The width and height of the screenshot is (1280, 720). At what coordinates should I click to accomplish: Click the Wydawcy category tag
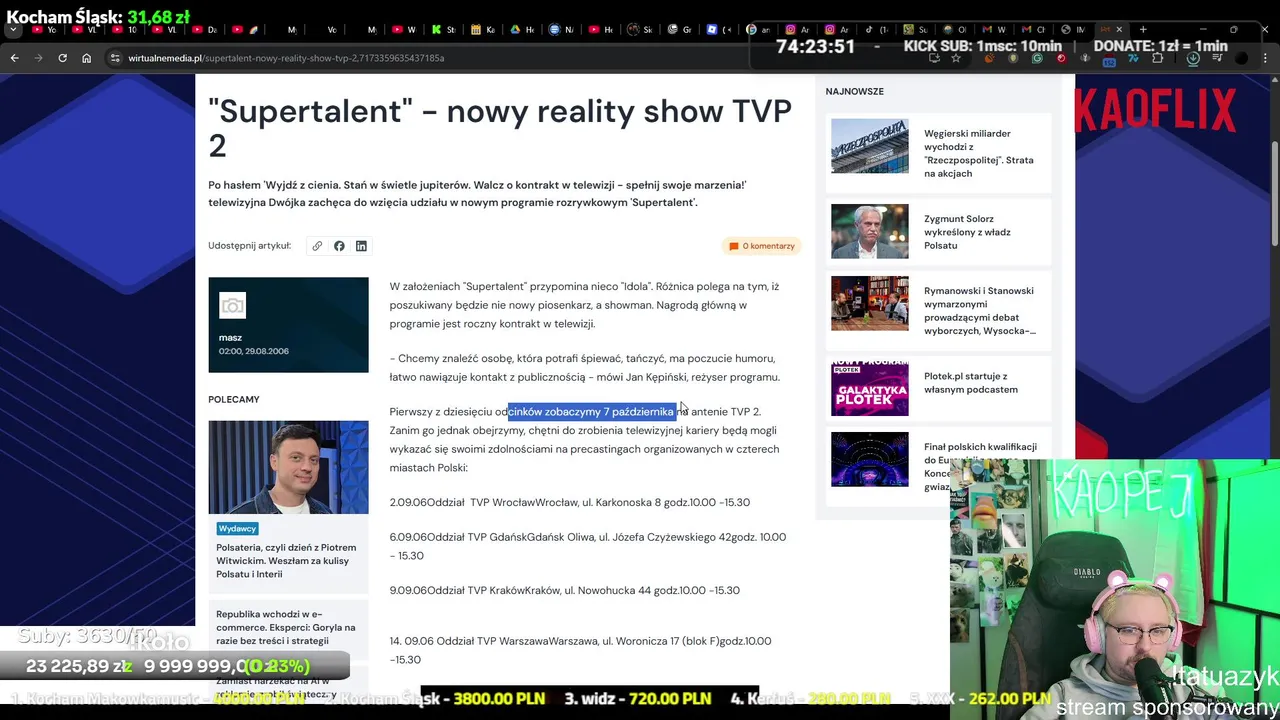click(x=238, y=528)
